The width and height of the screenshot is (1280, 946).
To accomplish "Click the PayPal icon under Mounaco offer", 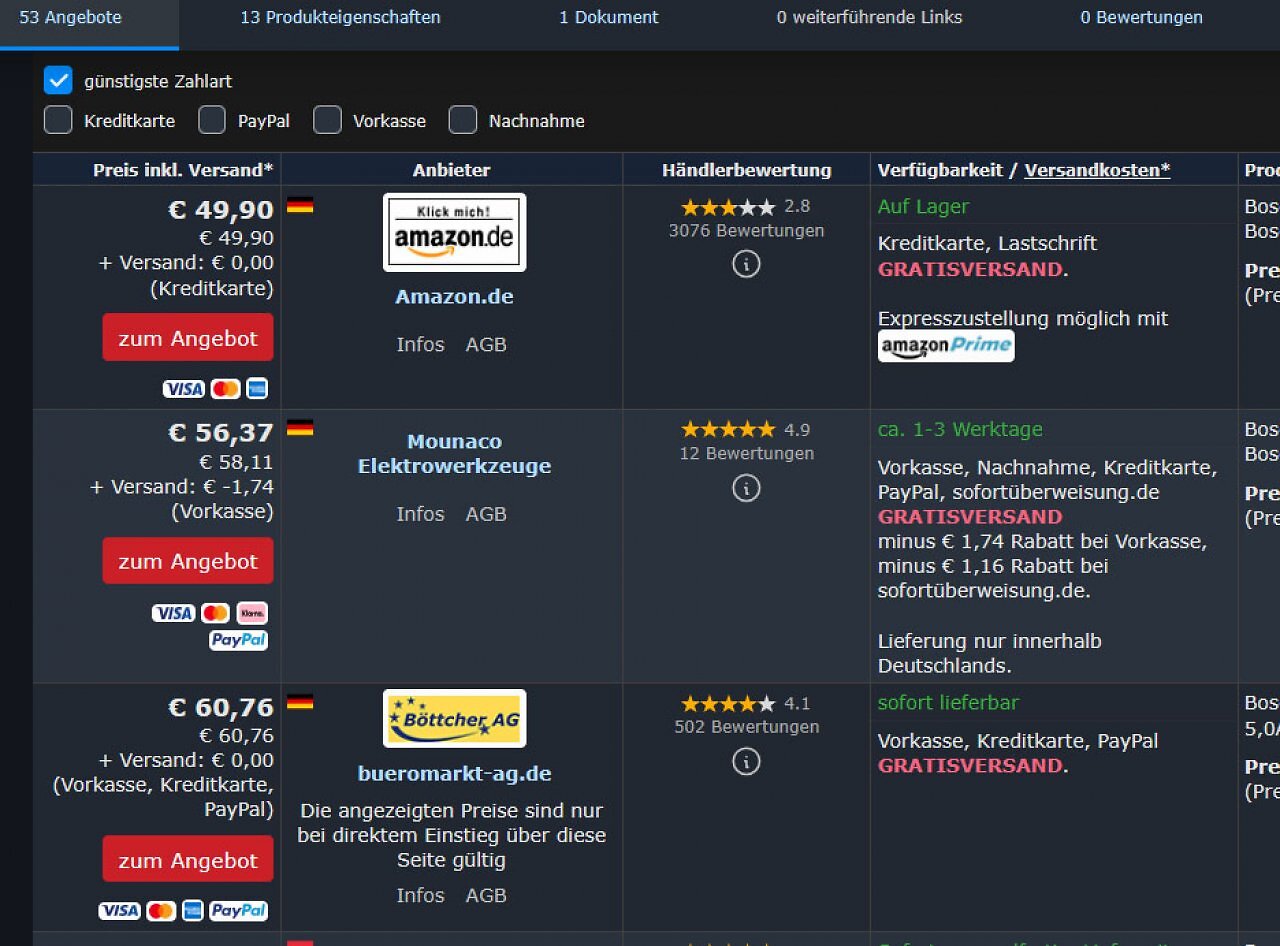I will tap(239, 640).
